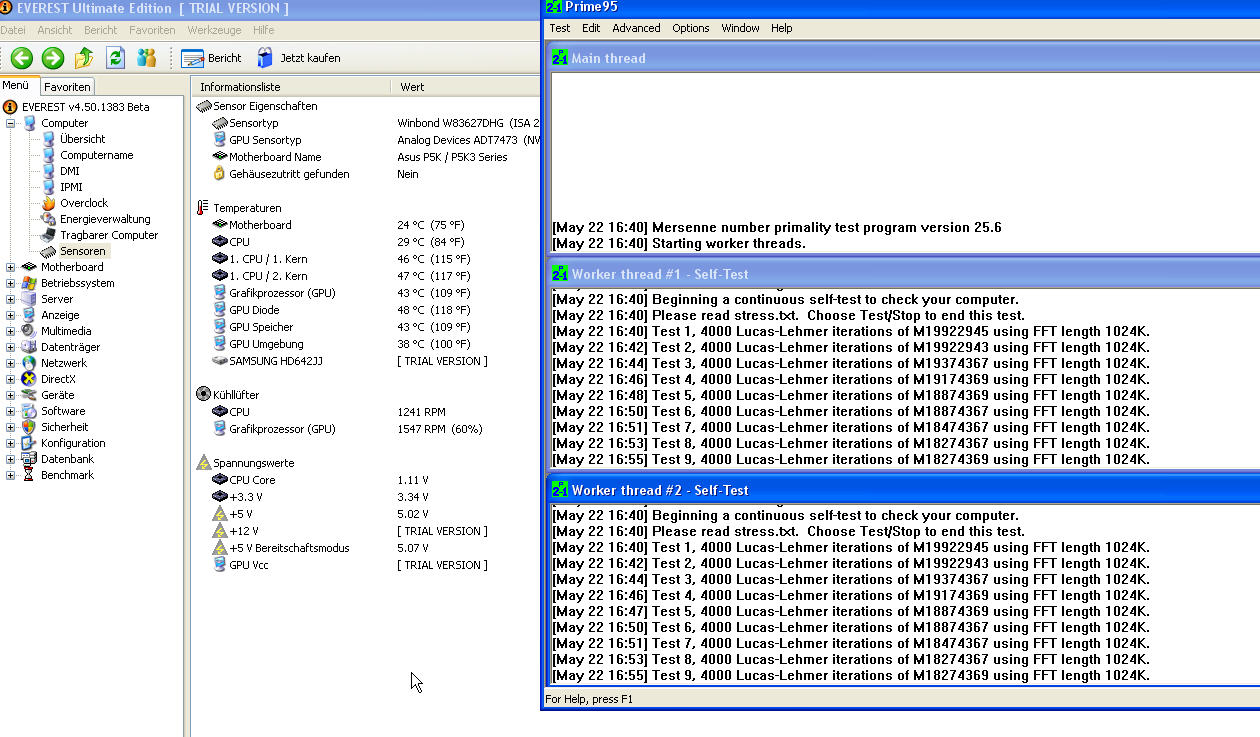Click Worker thread #1 window icon

click(x=560, y=274)
